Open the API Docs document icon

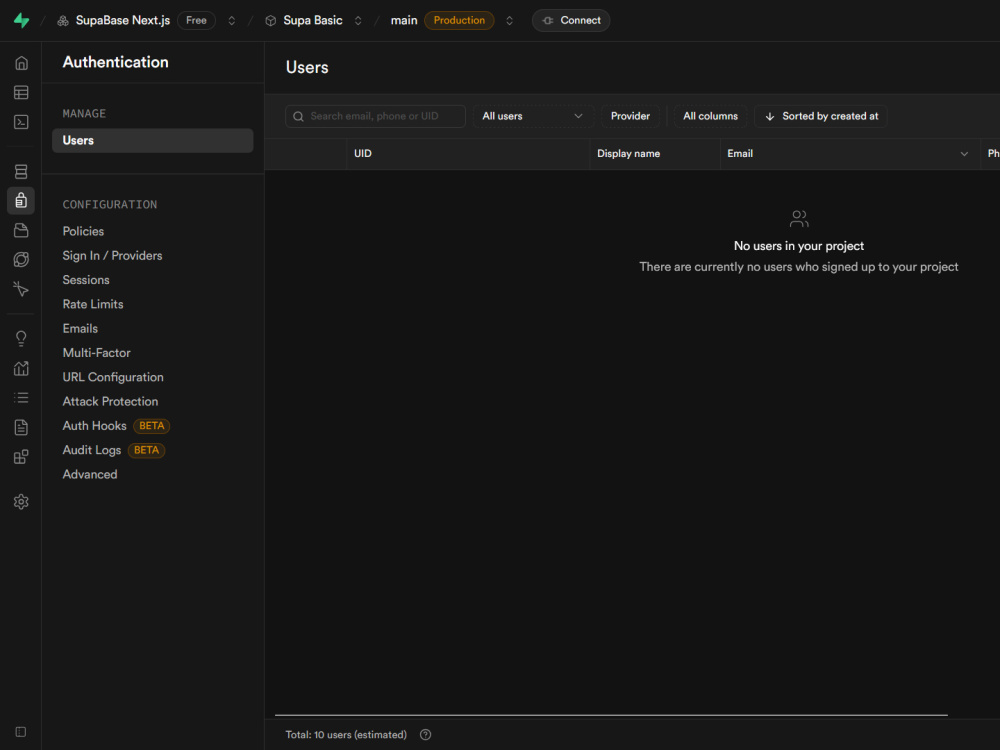[x=21, y=427]
